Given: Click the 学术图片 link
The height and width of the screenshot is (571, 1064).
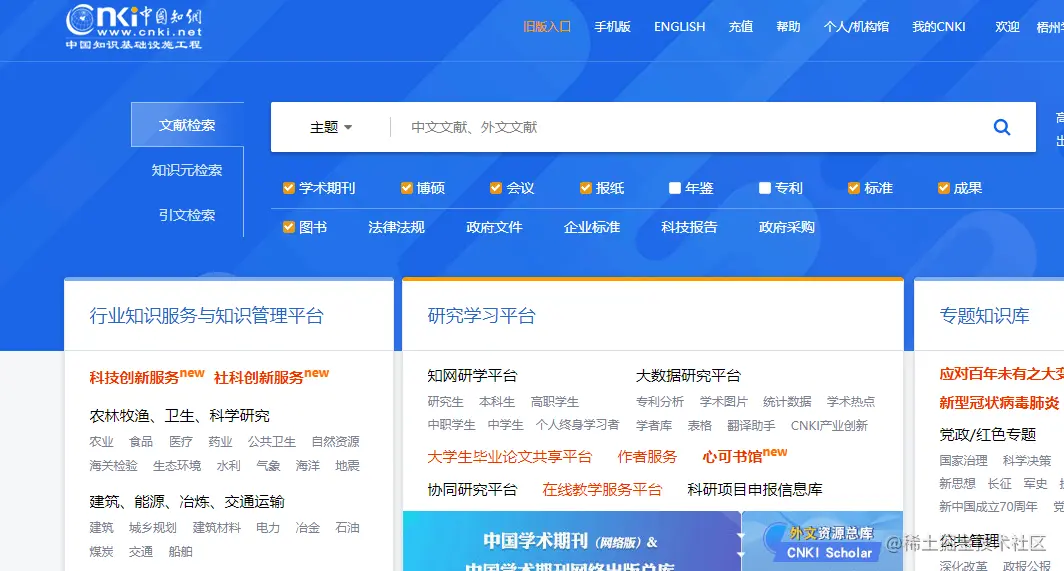Looking at the screenshot, I should coord(723,401).
